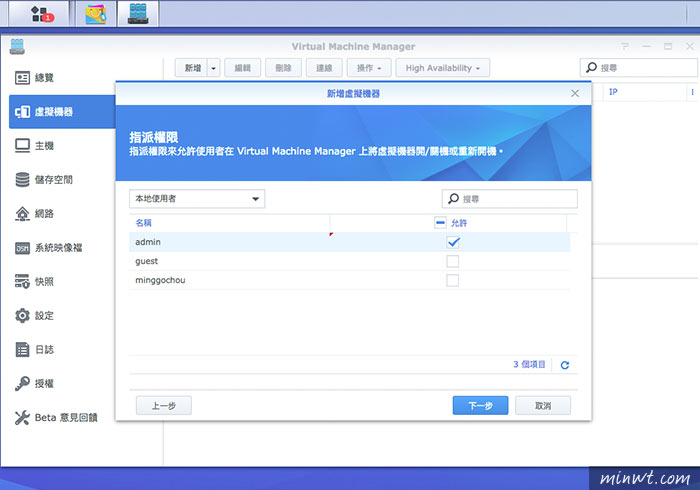700x490 pixels.
Task: Open the main menu icon in the taskbar
Action: tap(39, 14)
